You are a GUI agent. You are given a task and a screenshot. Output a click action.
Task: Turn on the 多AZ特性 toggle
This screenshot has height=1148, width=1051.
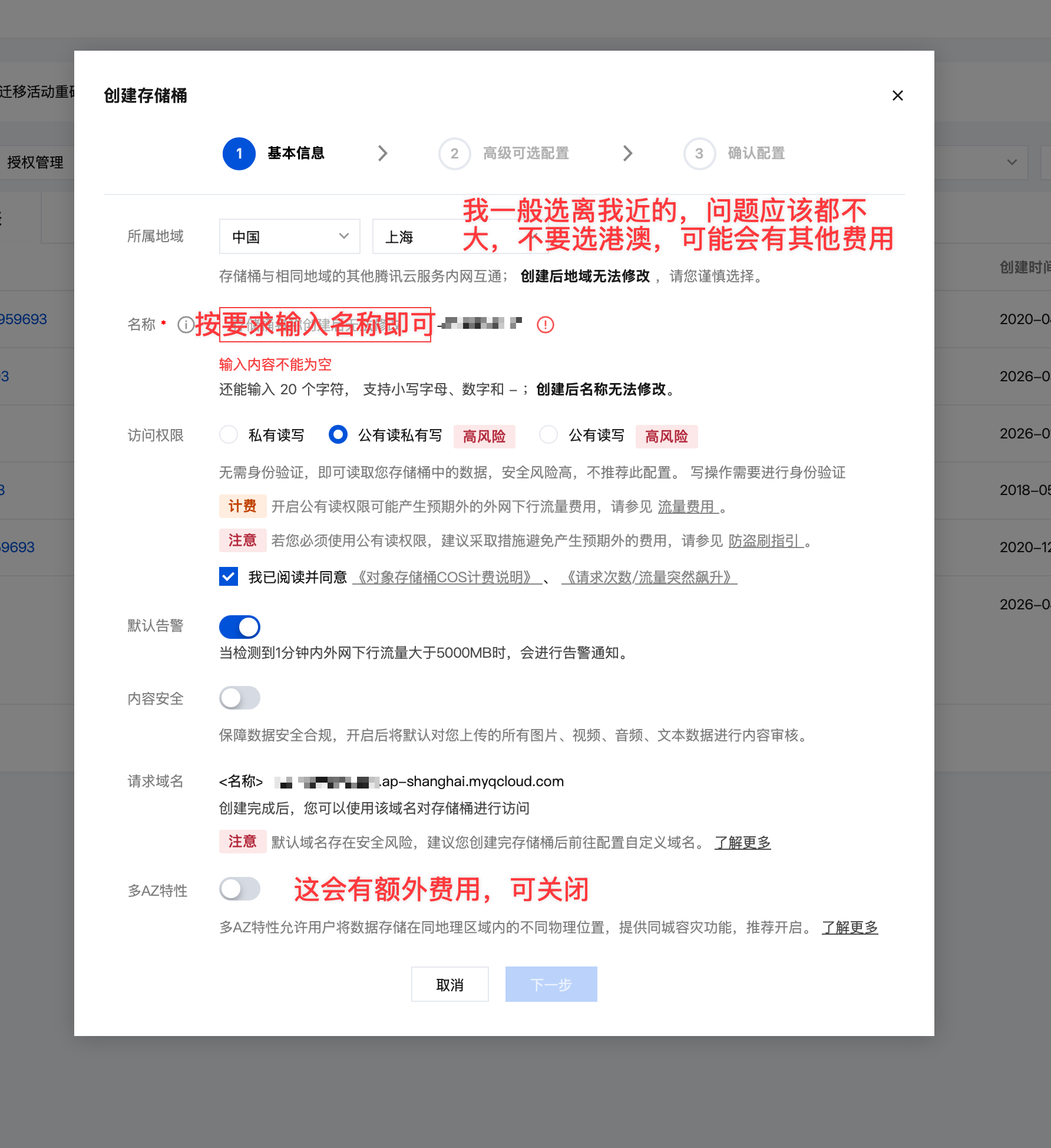point(239,888)
